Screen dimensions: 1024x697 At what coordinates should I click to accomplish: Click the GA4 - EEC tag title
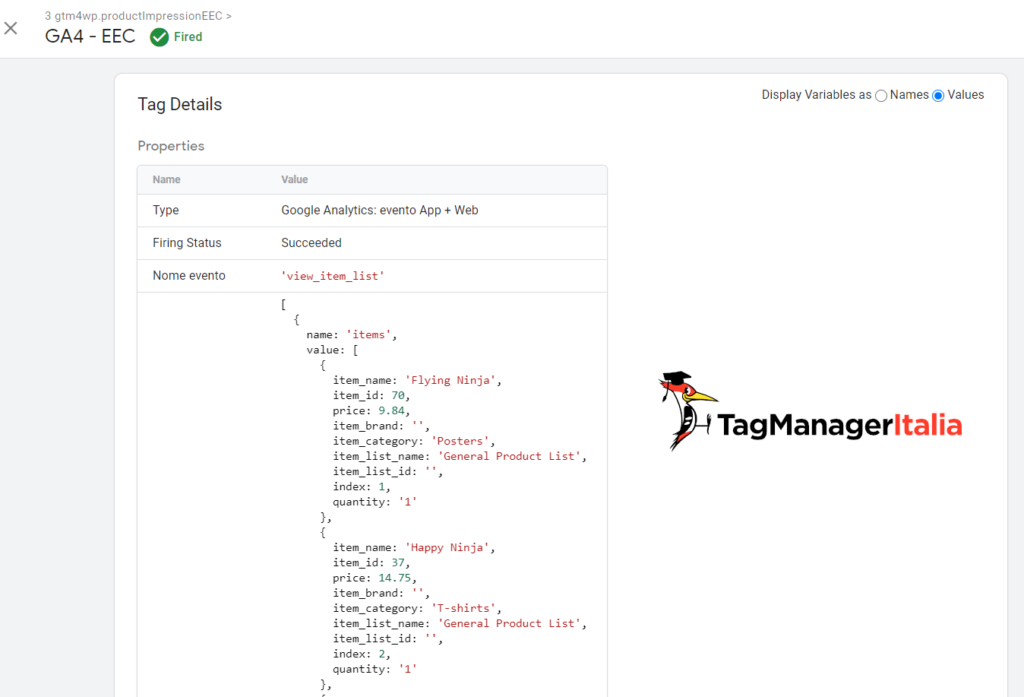(90, 37)
